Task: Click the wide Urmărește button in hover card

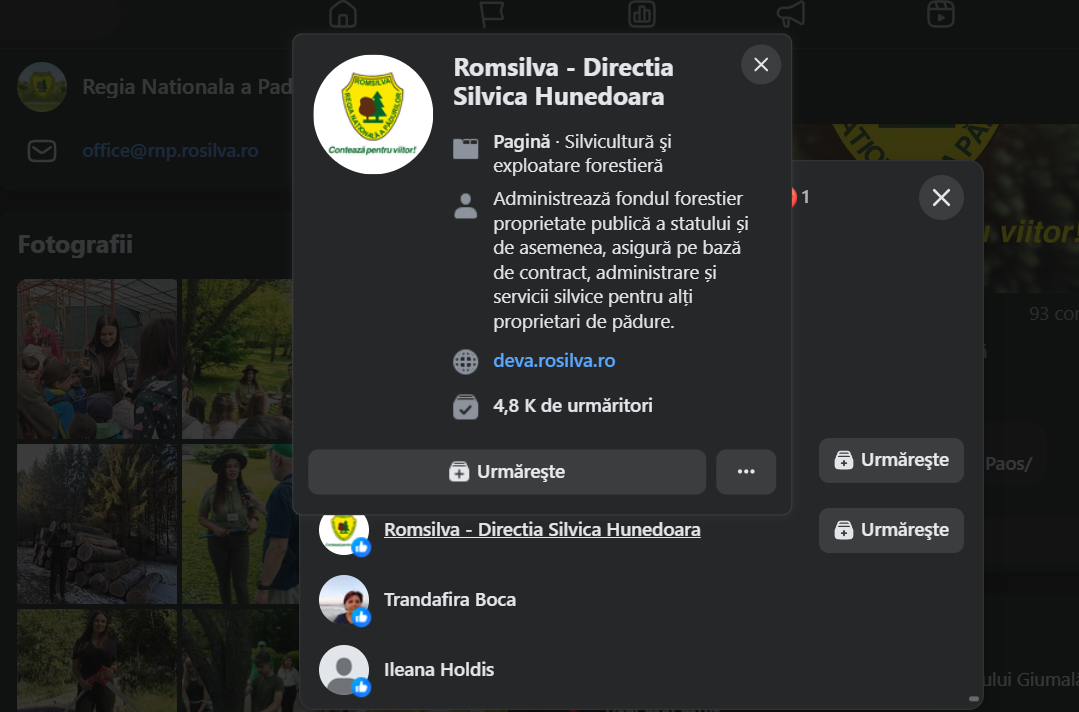Action: (x=507, y=472)
